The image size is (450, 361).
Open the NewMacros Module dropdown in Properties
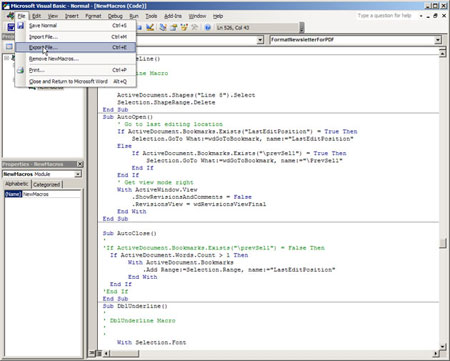(78, 174)
